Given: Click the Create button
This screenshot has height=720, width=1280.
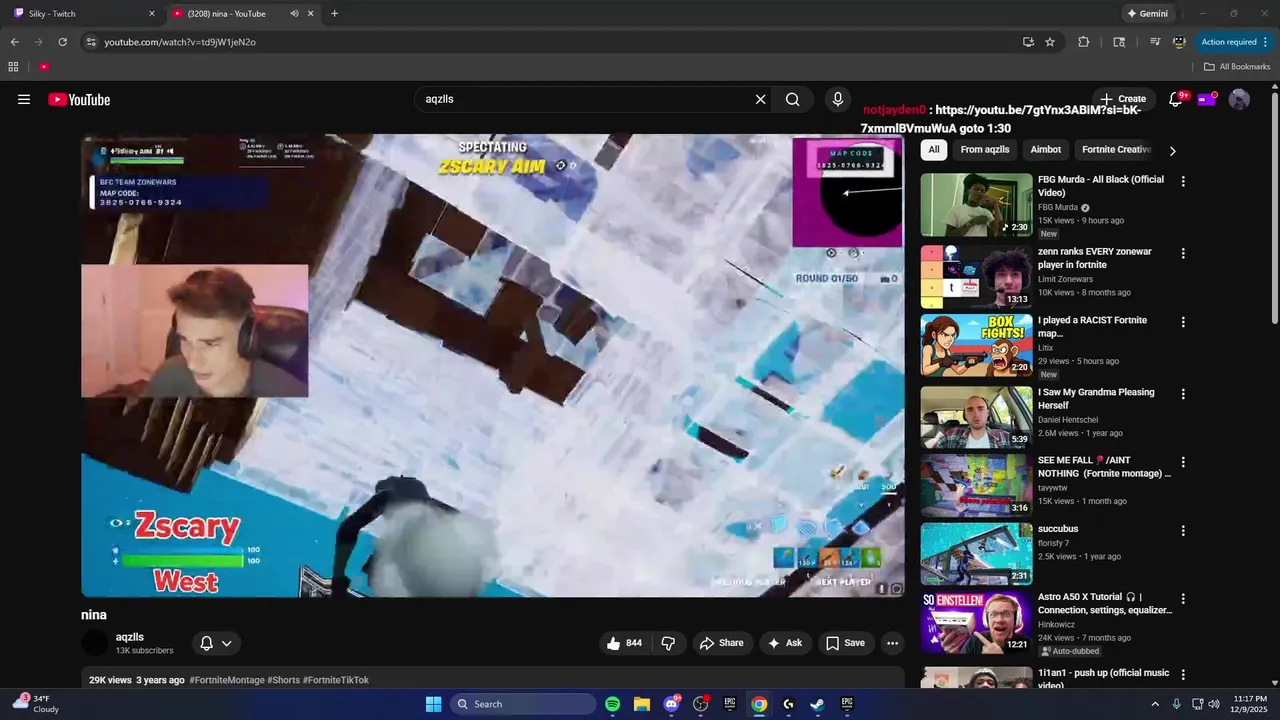Looking at the screenshot, I should (1123, 99).
